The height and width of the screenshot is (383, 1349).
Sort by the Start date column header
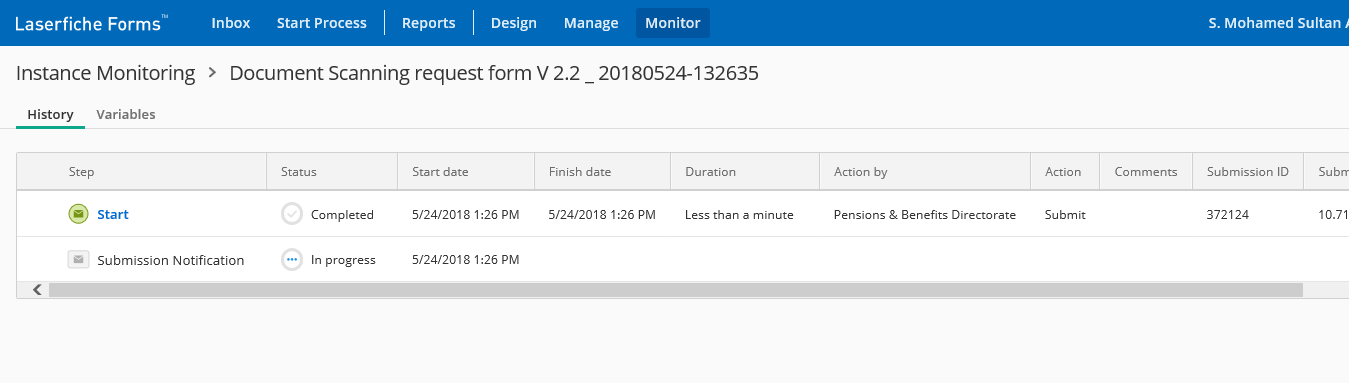pos(466,172)
